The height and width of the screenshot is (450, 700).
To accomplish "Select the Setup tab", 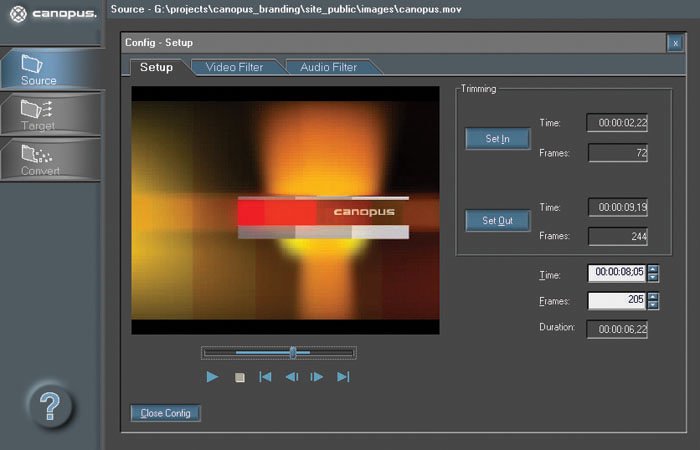I will (156, 67).
